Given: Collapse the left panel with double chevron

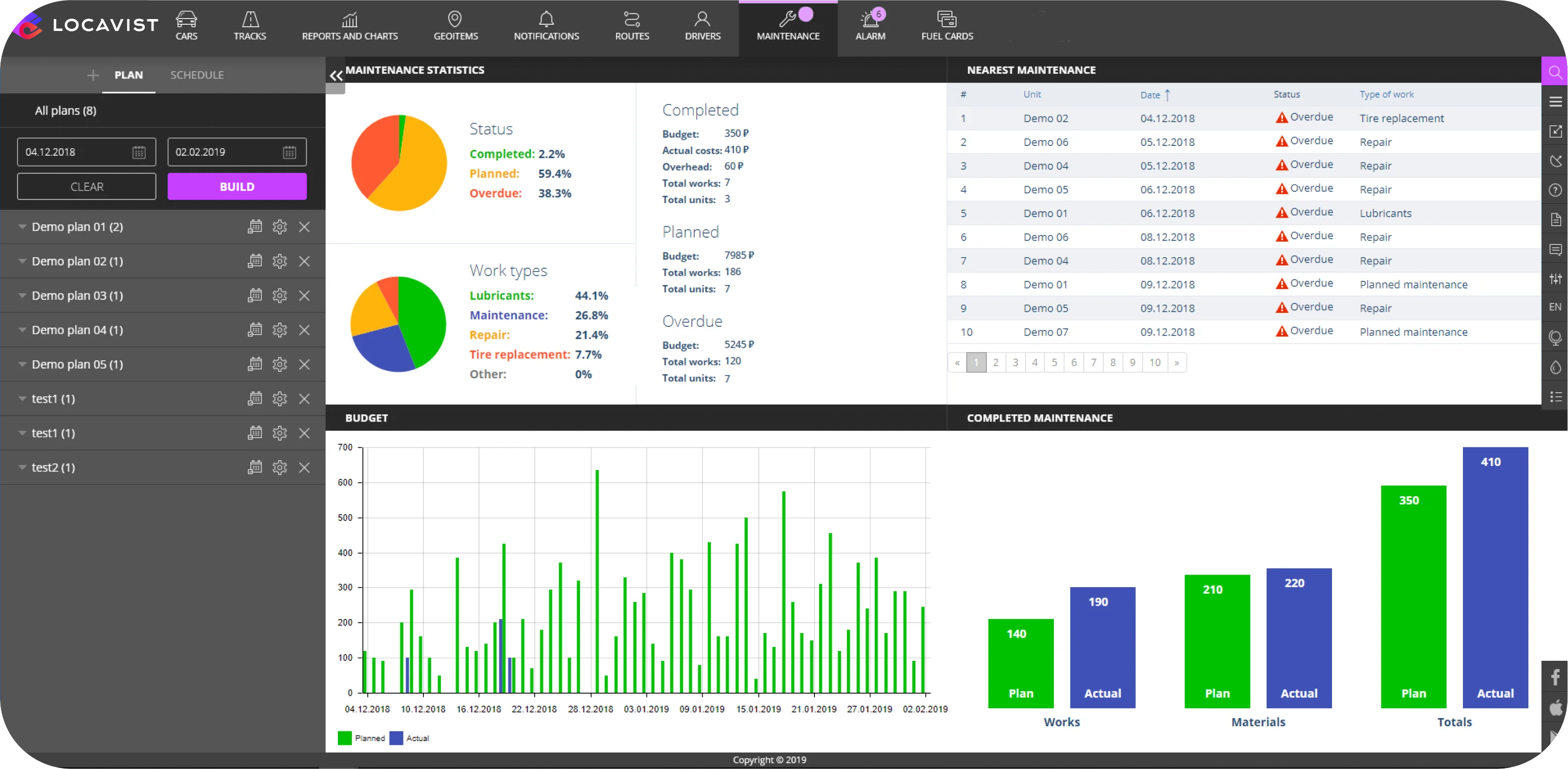Looking at the screenshot, I should click(336, 76).
